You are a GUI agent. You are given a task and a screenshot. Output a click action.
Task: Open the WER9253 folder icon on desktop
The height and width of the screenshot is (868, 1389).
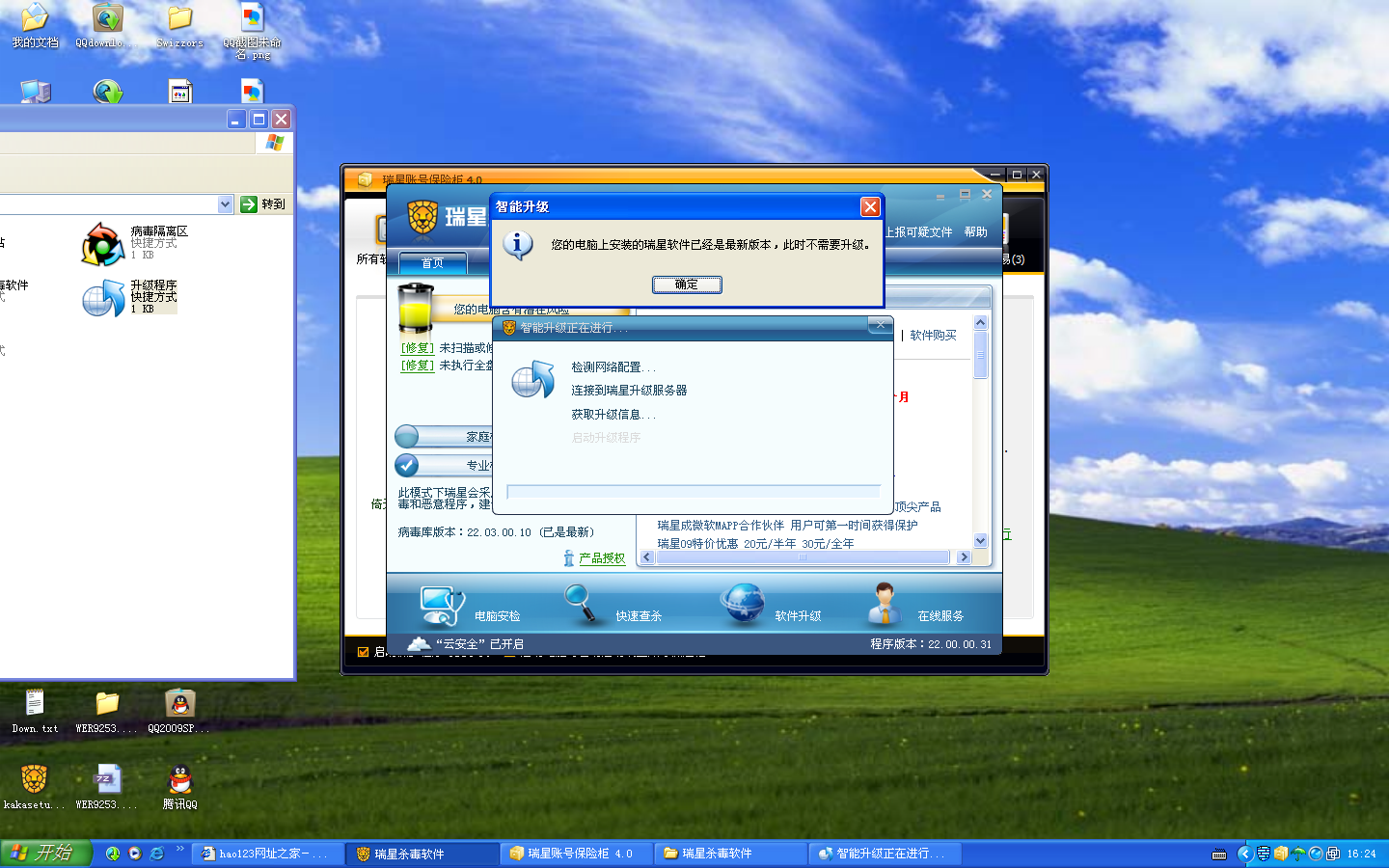point(107,712)
